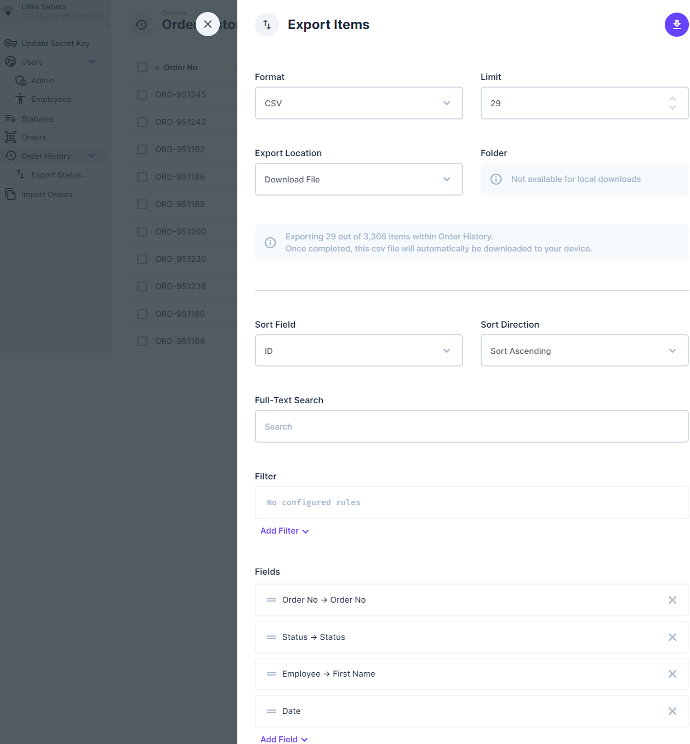Grab the drag handle of Employee First Name field
Screen dimensions: 690x744
[x=271, y=674]
